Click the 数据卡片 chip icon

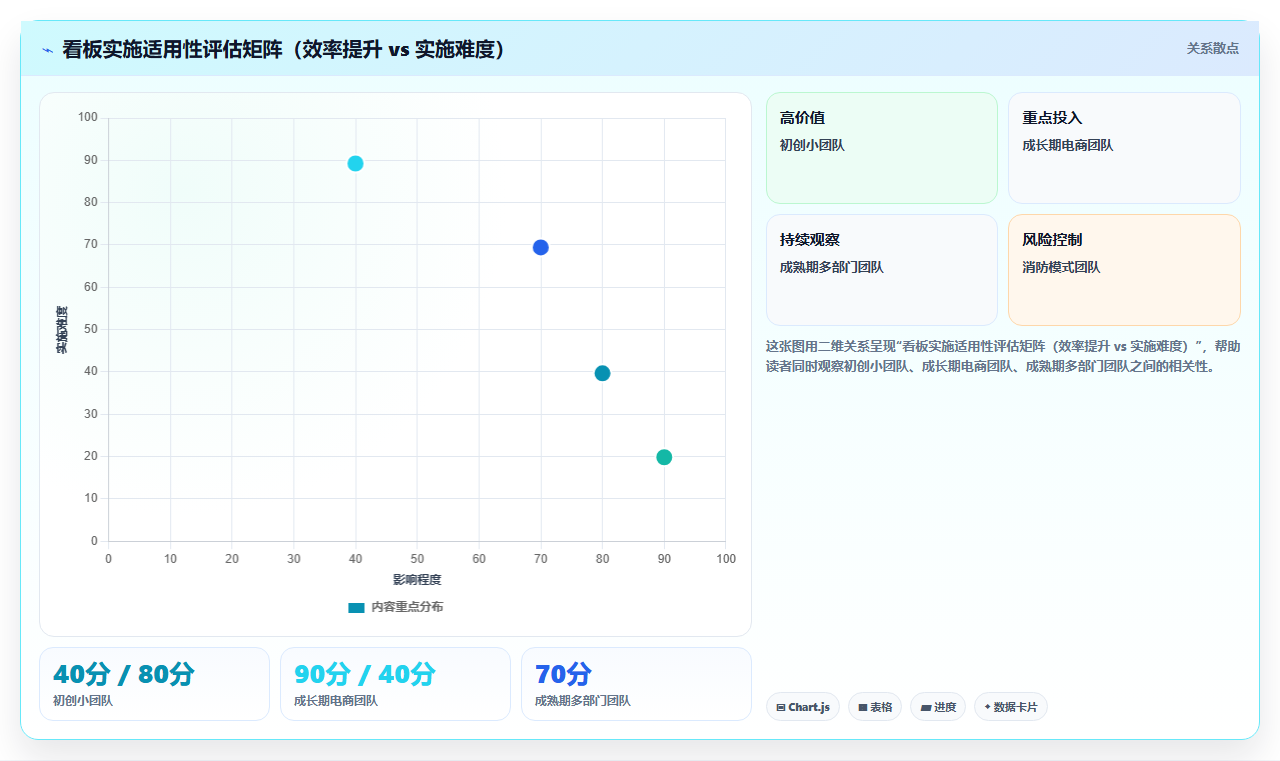pos(988,707)
